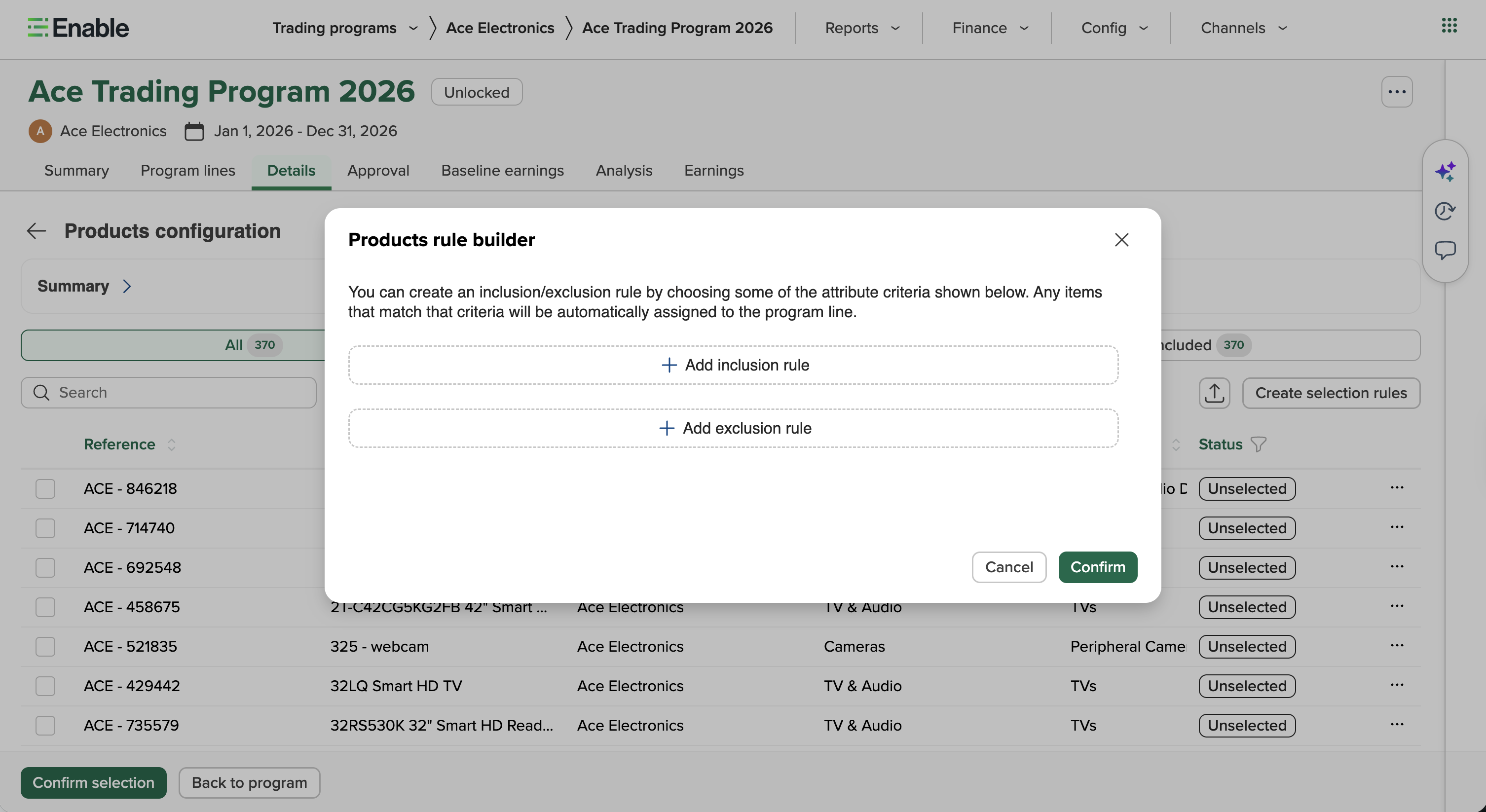The width and height of the screenshot is (1486, 812).
Task: Switch to the Earnings tab
Action: [713, 171]
